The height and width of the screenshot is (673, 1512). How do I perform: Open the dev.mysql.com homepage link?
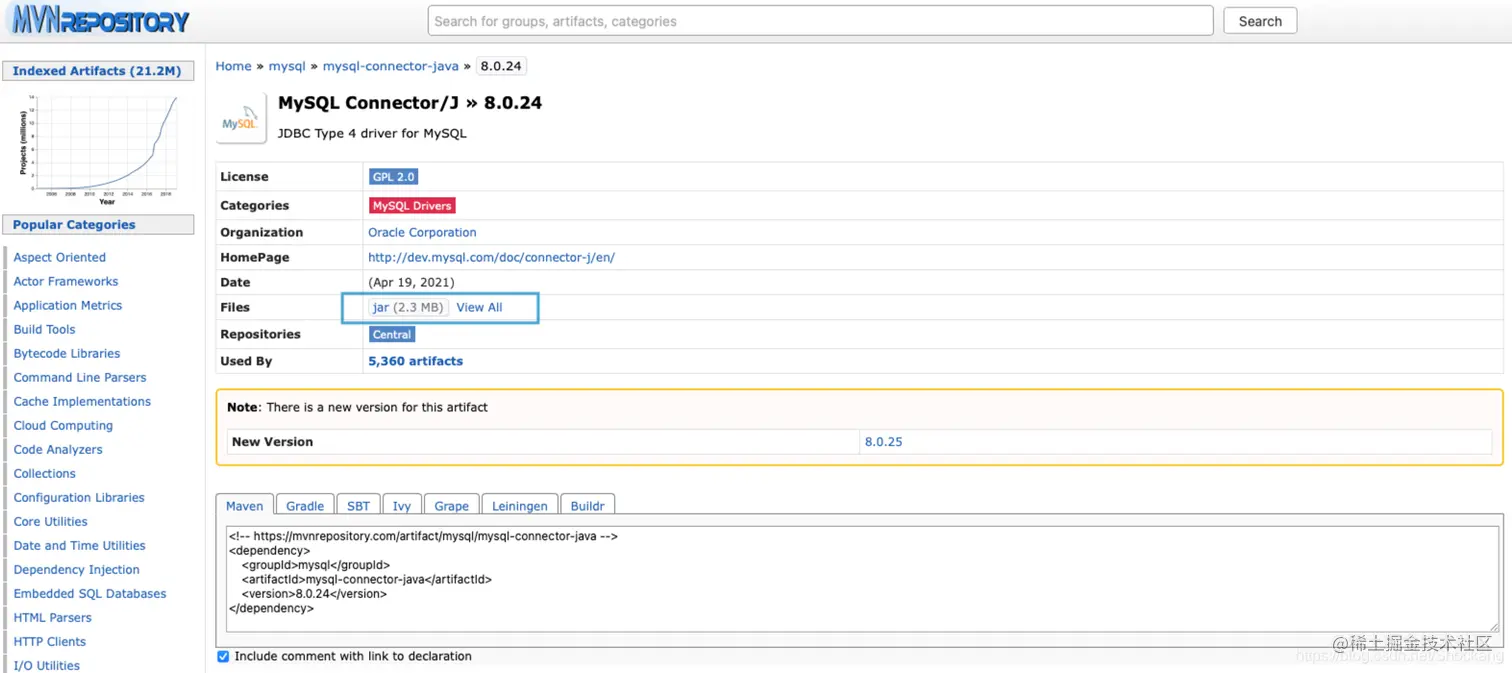point(491,257)
